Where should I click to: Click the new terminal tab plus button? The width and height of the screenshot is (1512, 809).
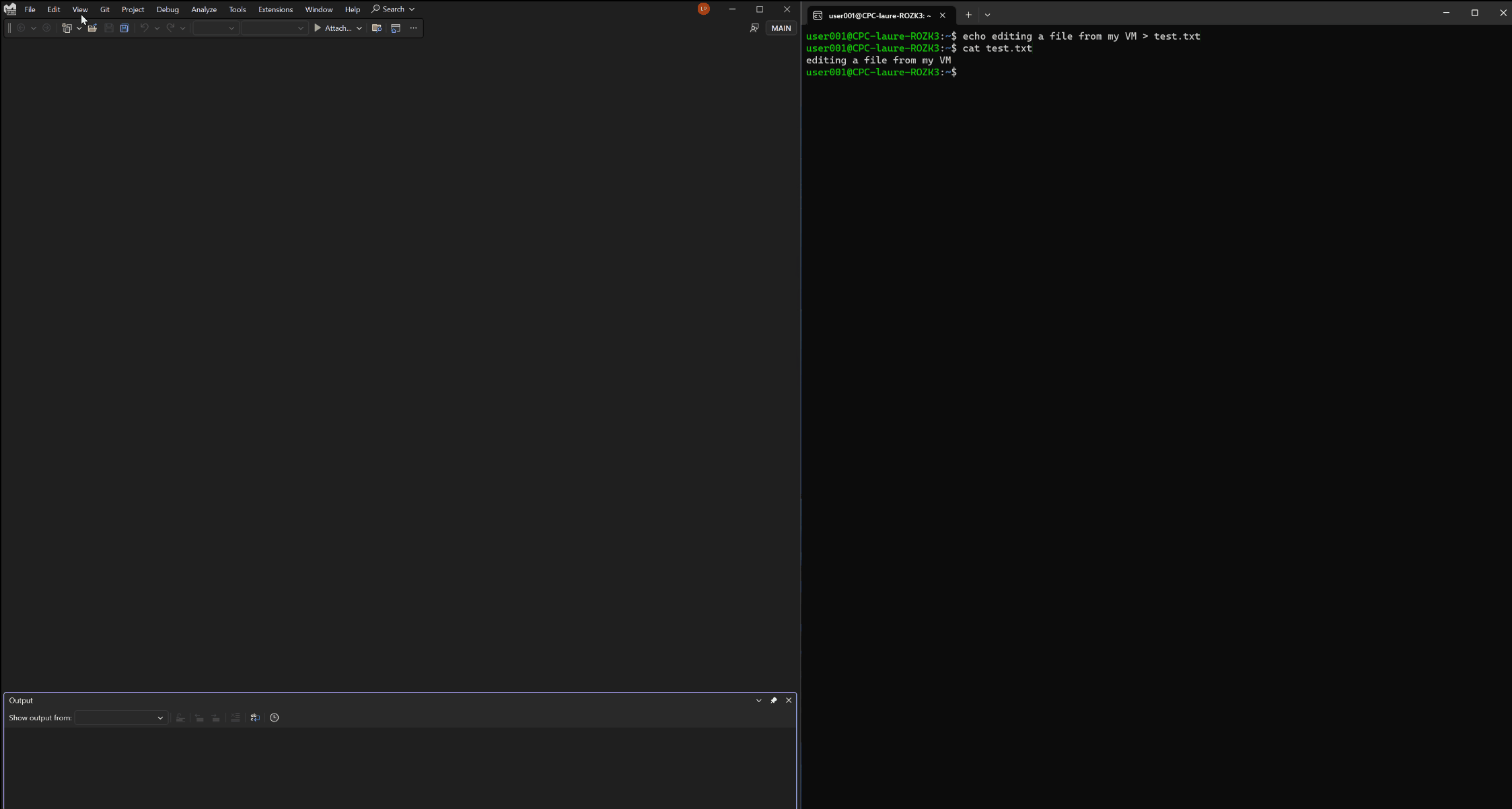click(968, 15)
